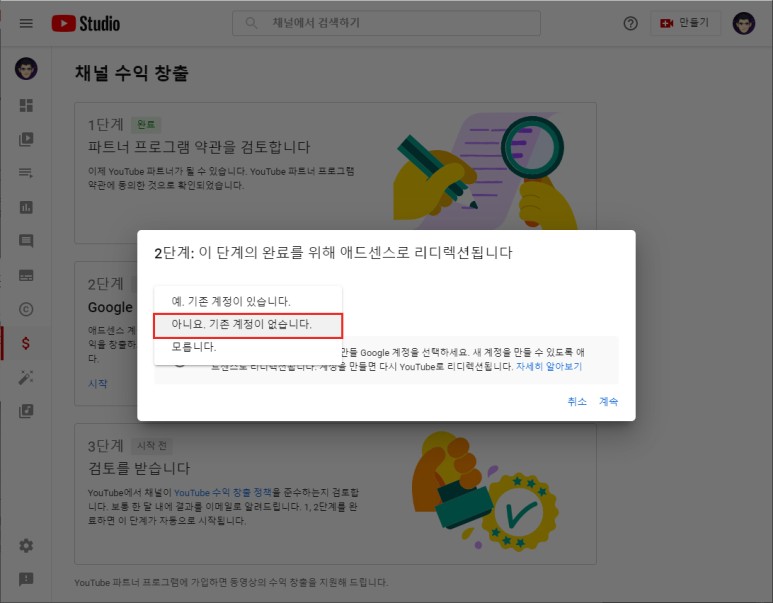The width and height of the screenshot is (773, 603).
Task: Open the Content videos icon in sidebar
Action: pos(26,139)
